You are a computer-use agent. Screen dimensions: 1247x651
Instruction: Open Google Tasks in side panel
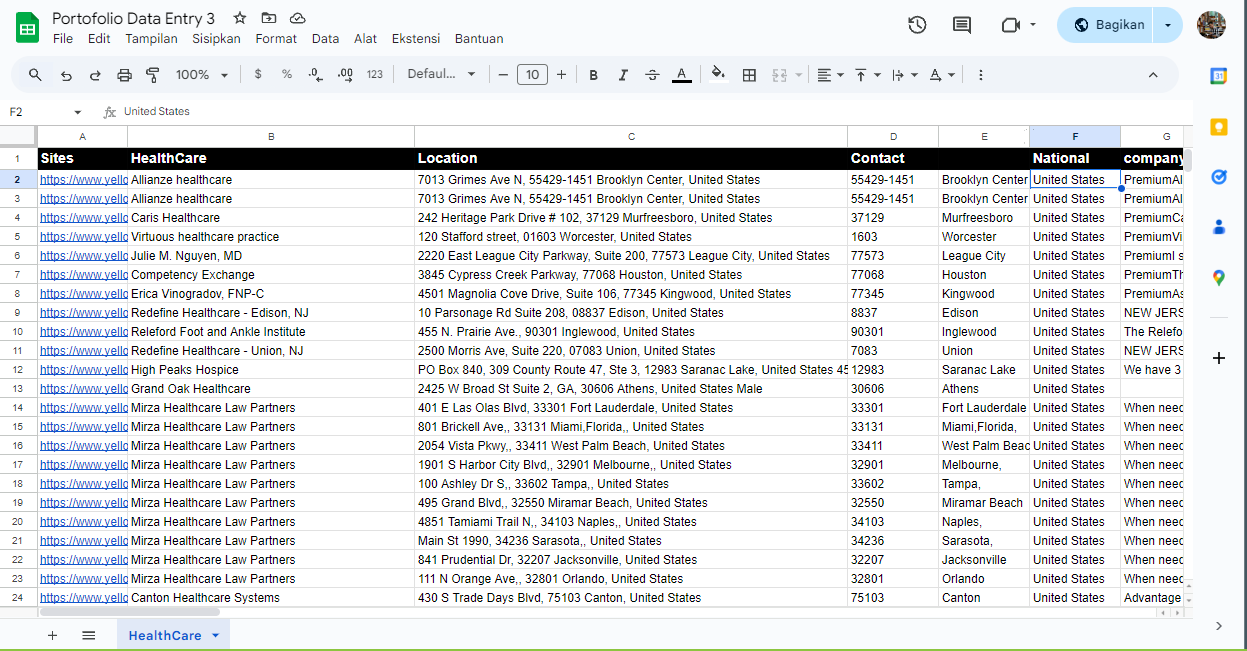(x=1219, y=177)
